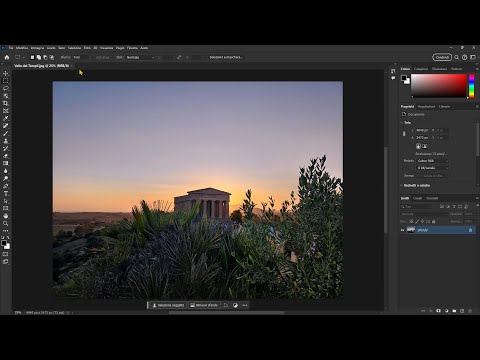Select the Brush tool
Image resolution: width=480 pixels, height=360 pixels.
click(6, 133)
